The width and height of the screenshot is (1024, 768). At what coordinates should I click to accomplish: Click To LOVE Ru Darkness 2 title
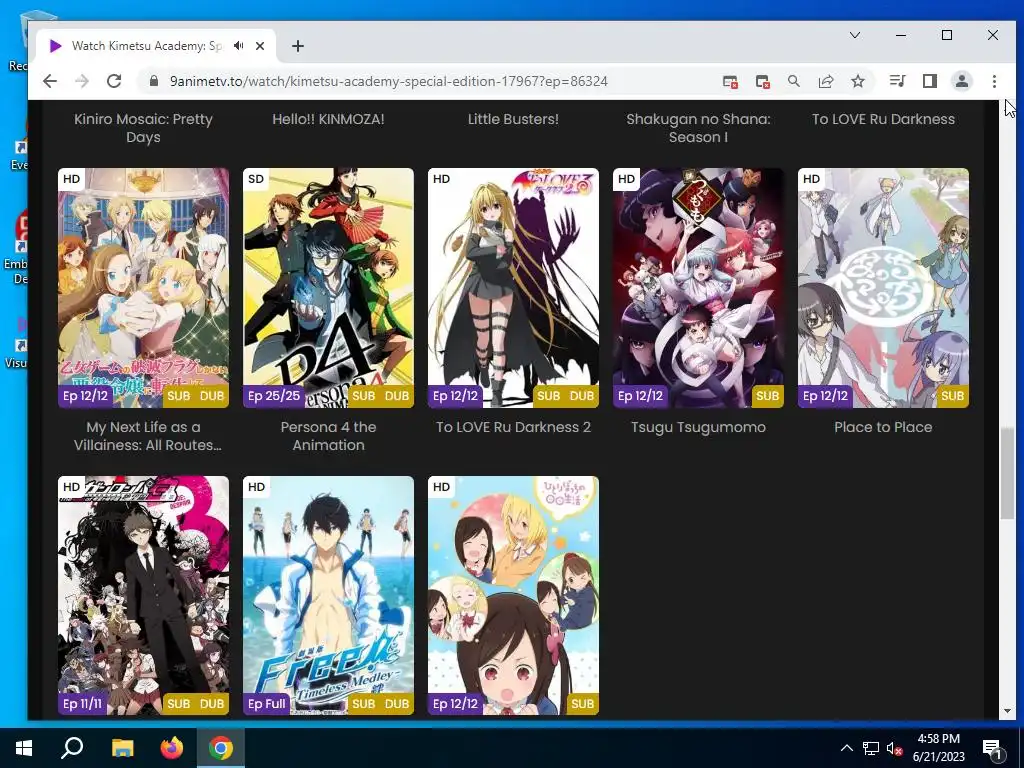tap(513, 427)
